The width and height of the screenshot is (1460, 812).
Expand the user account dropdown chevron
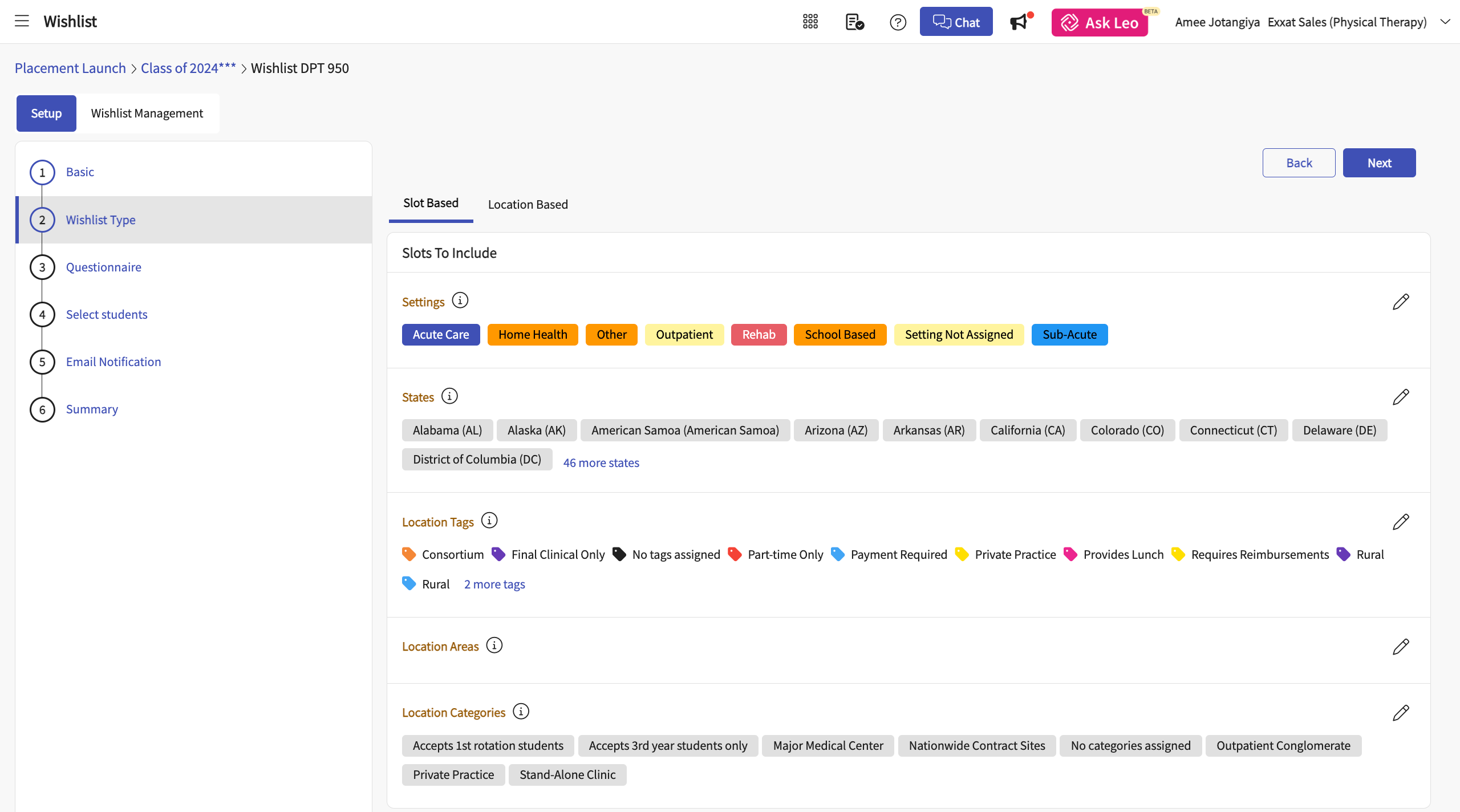(x=1445, y=22)
